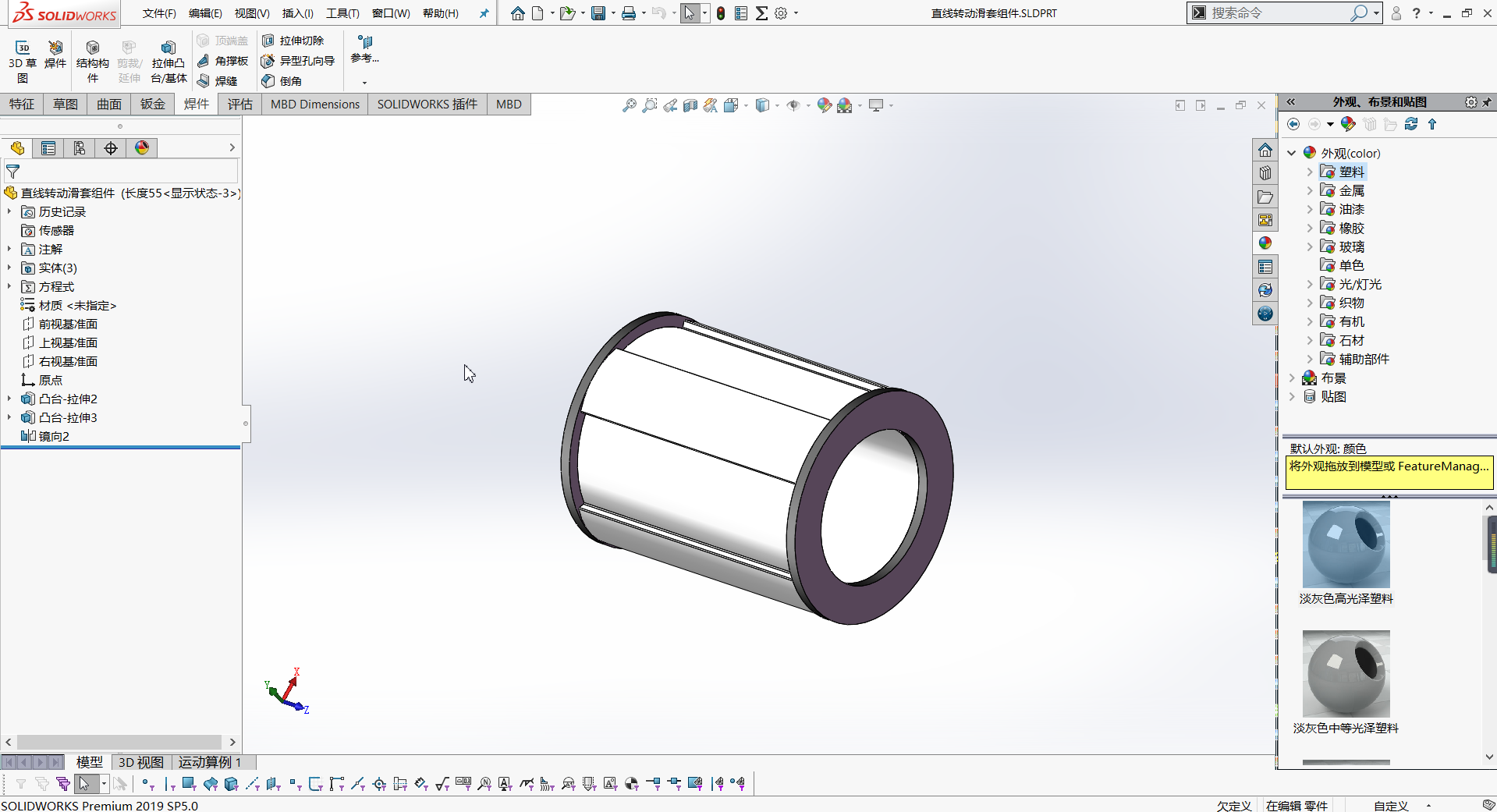Click the Save icon in the top toolbar
The width and height of the screenshot is (1497, 812).
click(598, 13)
